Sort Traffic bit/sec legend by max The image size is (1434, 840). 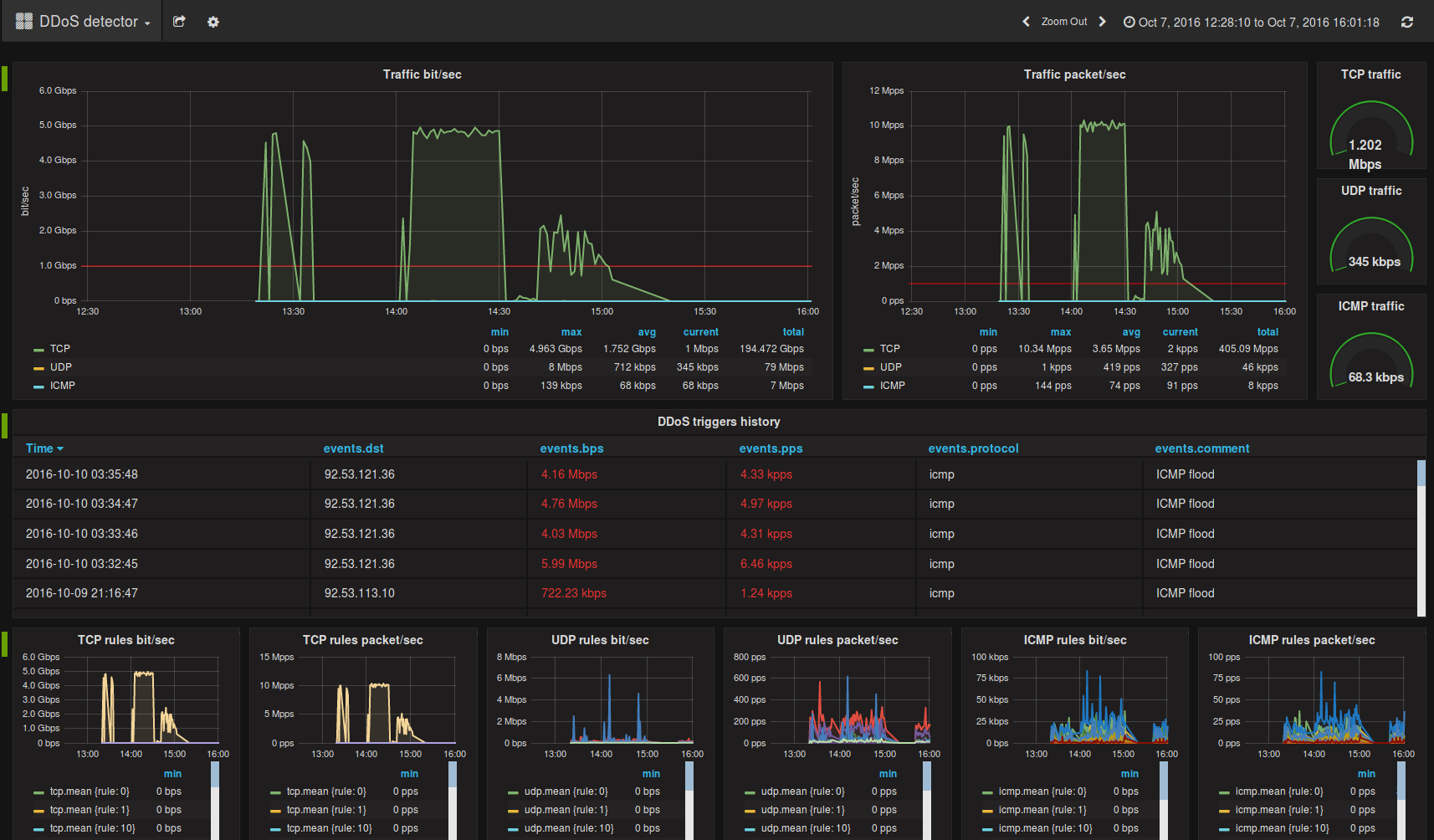click(571, 332)
